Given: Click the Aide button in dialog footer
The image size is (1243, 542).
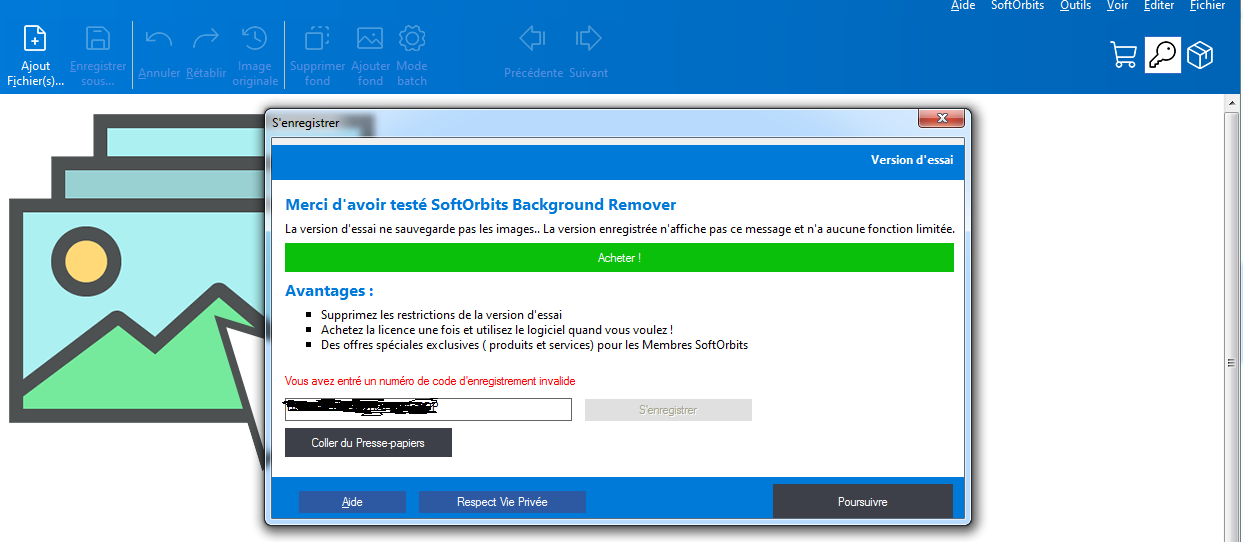Looking at the screenshot, I should click(x=352, y=502).
